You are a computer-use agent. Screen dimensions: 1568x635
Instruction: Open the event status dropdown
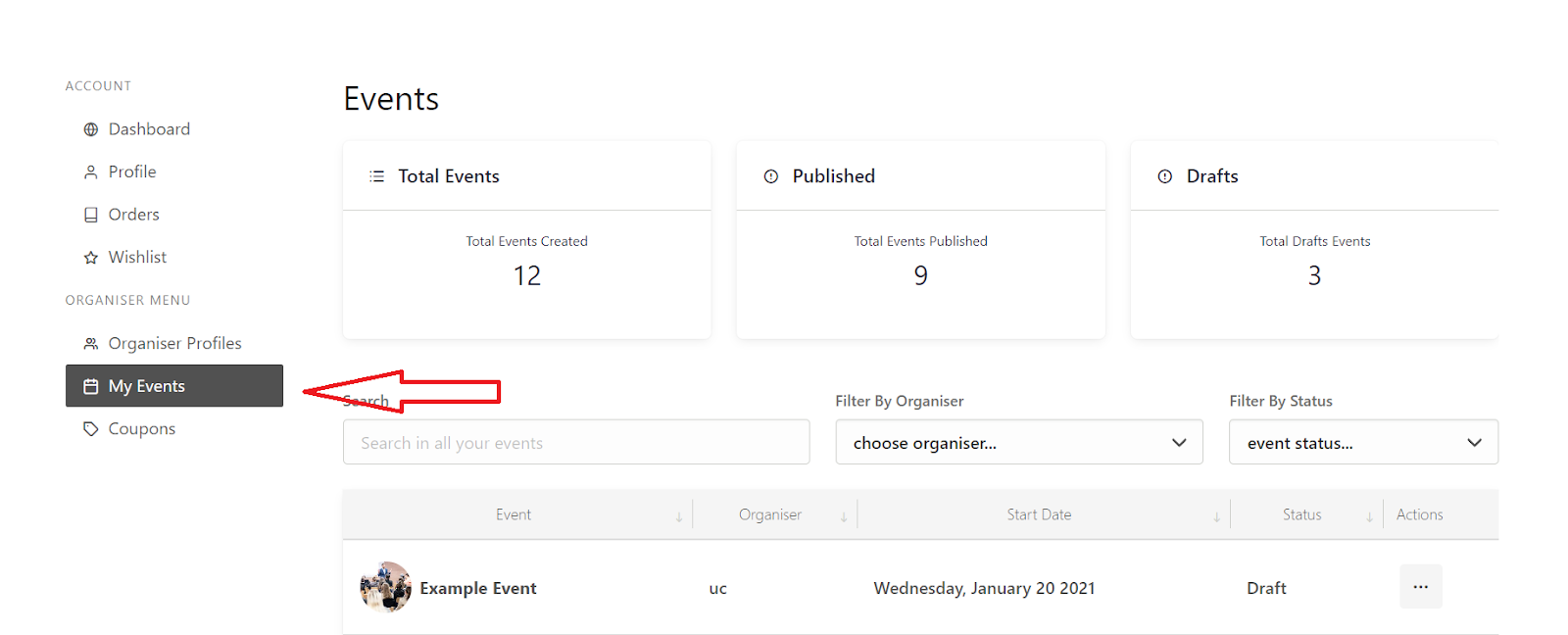pos(1363,442)
